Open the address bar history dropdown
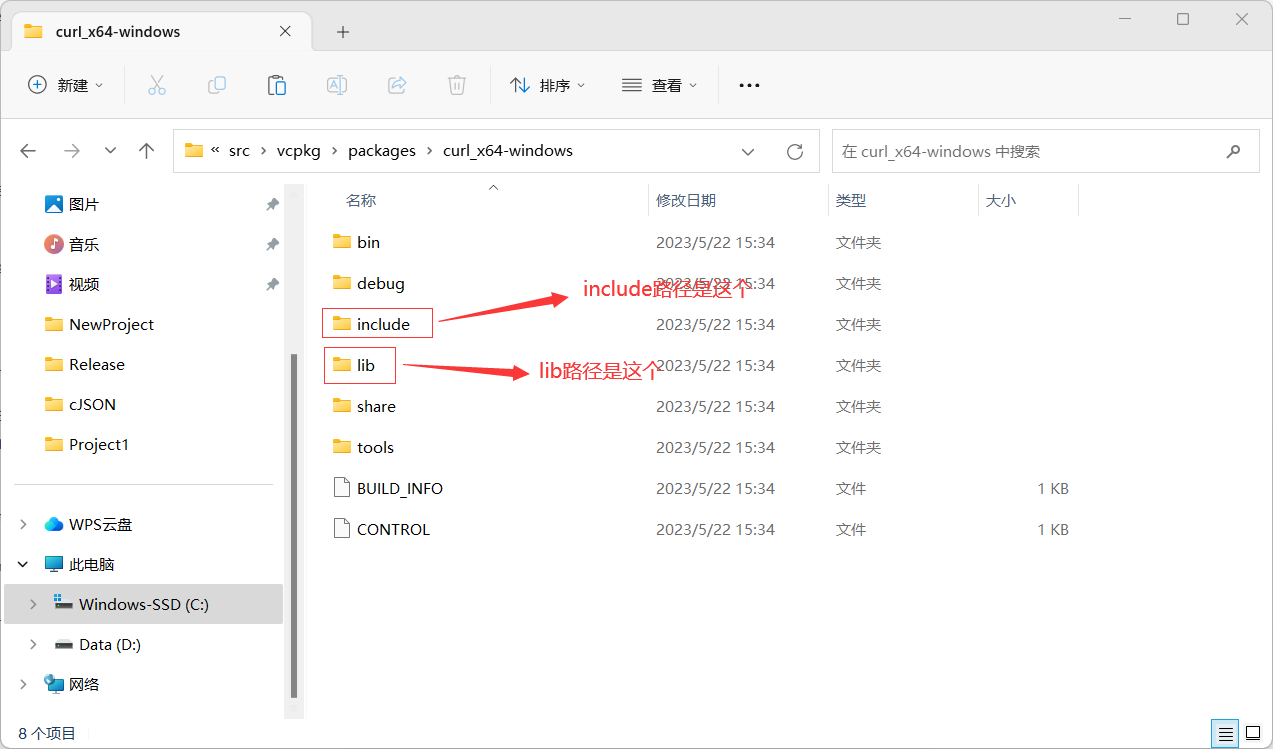 (748, 151)
